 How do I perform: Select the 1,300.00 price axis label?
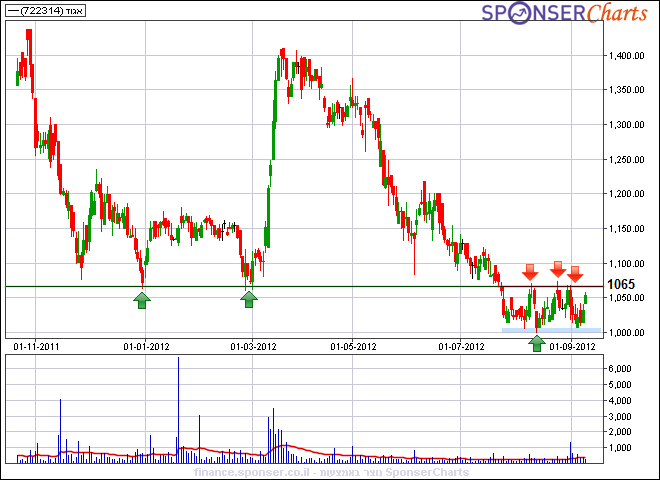[626, 125]
